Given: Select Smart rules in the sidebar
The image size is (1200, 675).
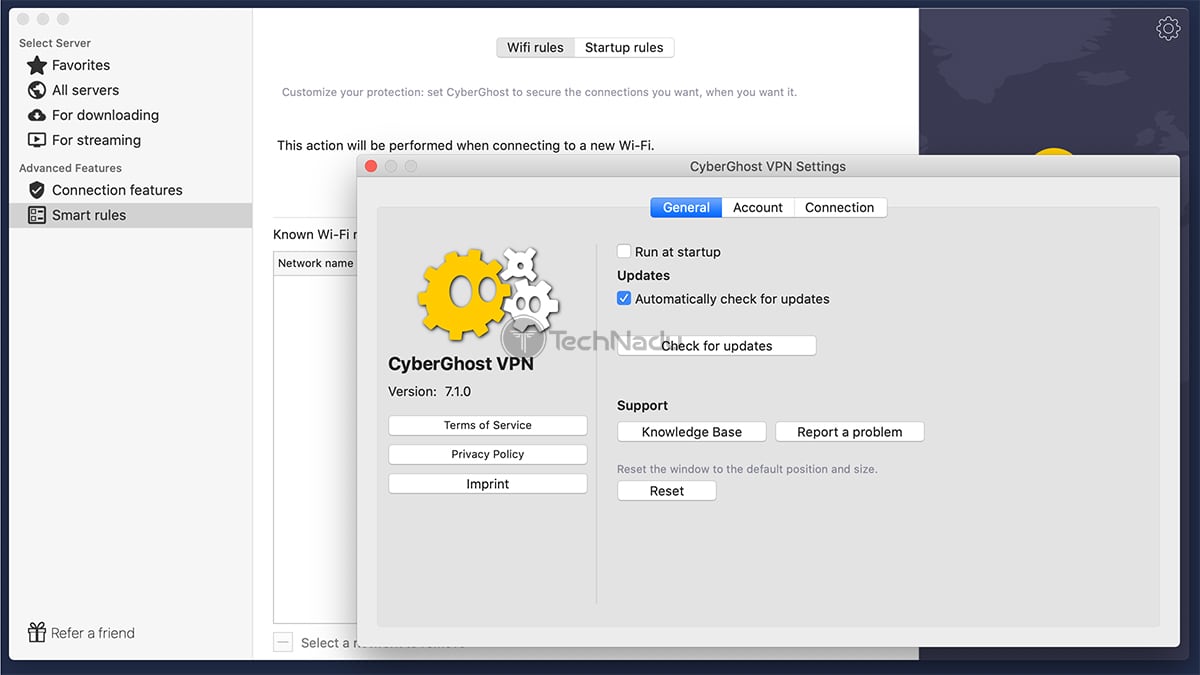Looking at the screenshot, I should [130, 215].
